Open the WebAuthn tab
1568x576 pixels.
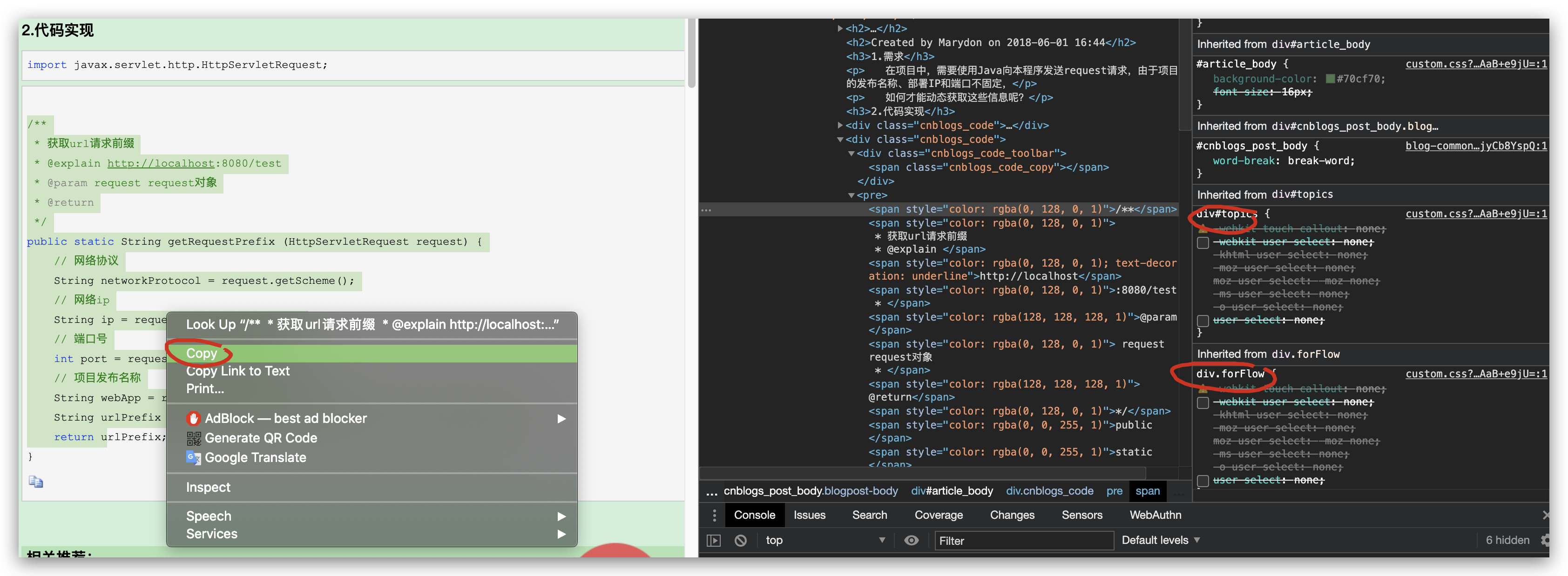1155,515
